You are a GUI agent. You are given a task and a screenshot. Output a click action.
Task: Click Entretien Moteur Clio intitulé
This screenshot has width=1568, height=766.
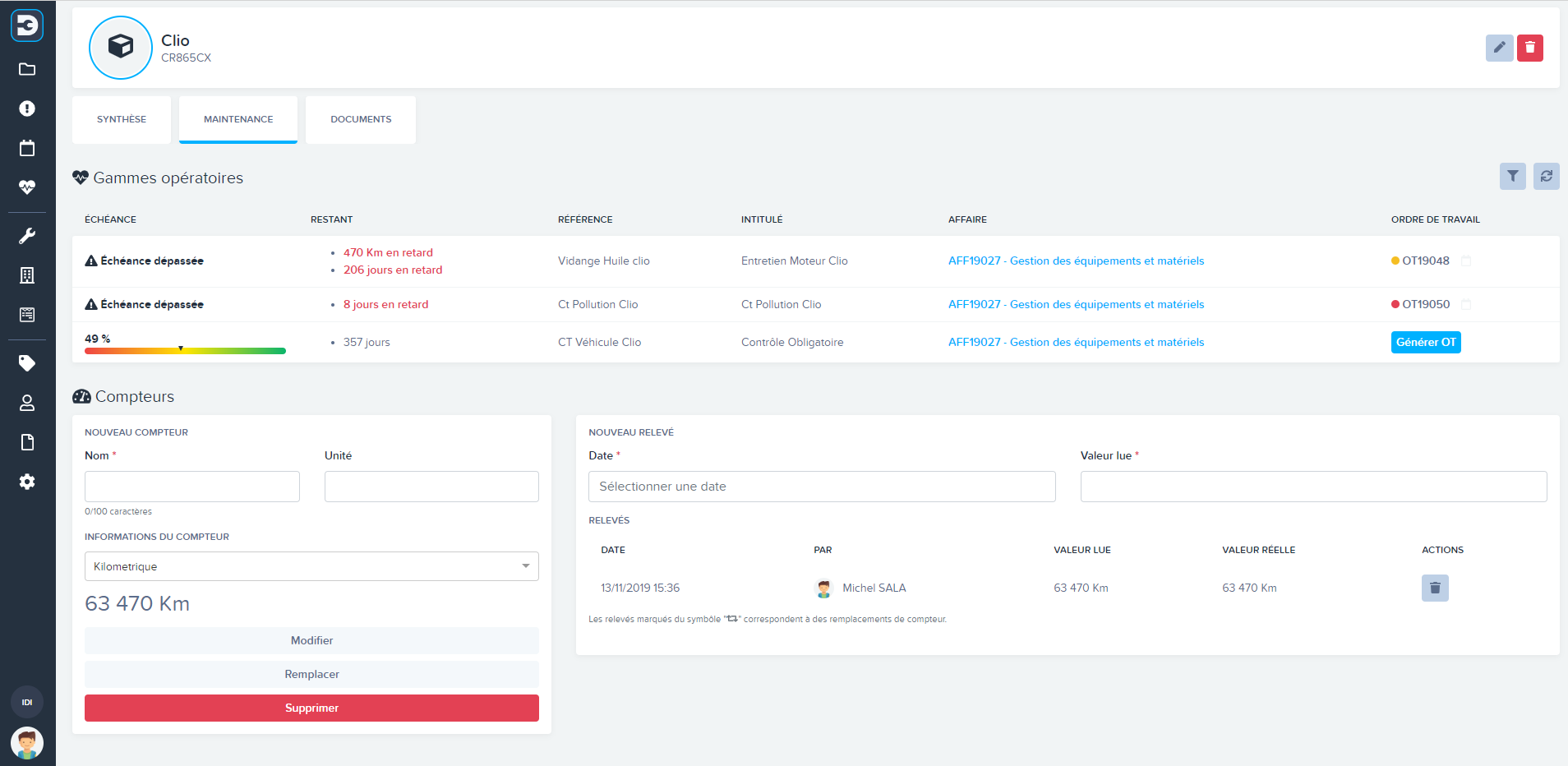(x=794, y=261)
